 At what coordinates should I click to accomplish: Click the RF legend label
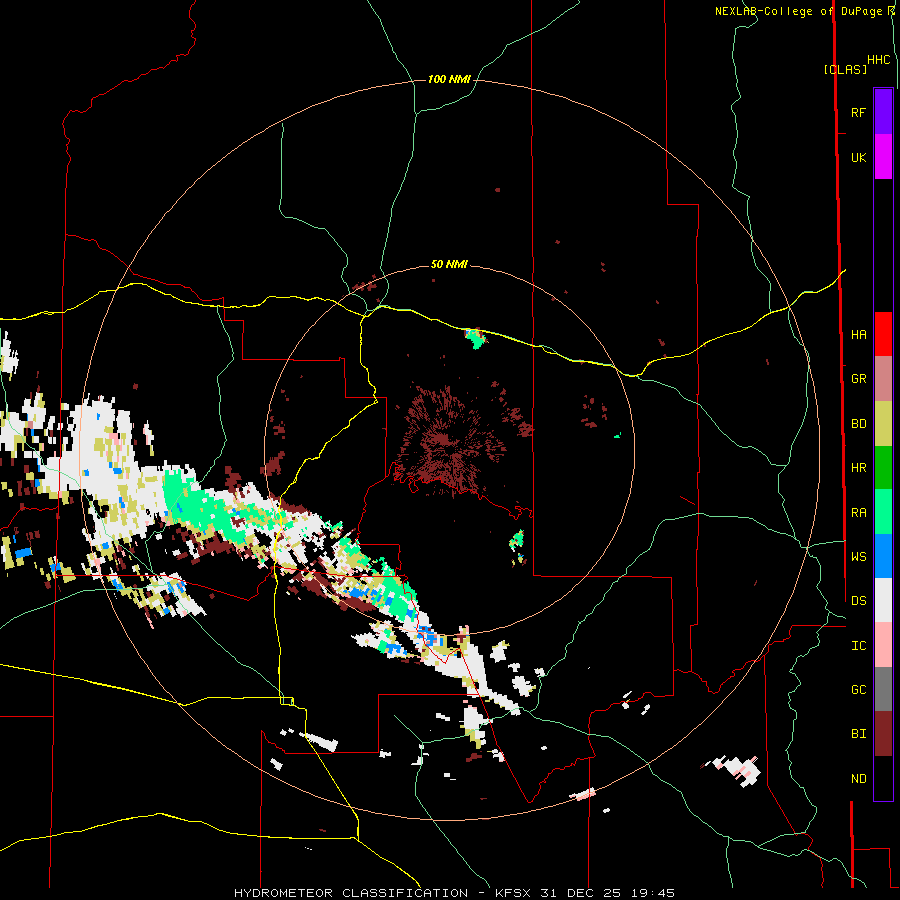tap(858, 112)
